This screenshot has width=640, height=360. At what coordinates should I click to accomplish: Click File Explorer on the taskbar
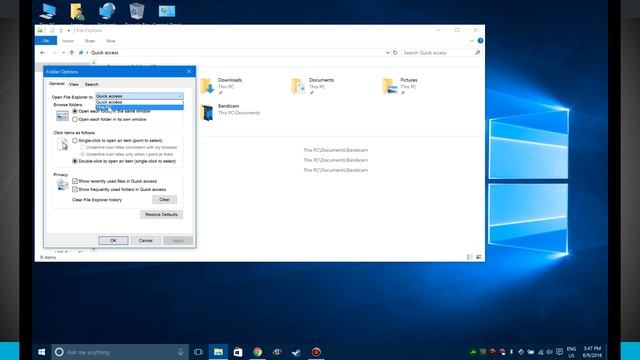pos(218,352)
